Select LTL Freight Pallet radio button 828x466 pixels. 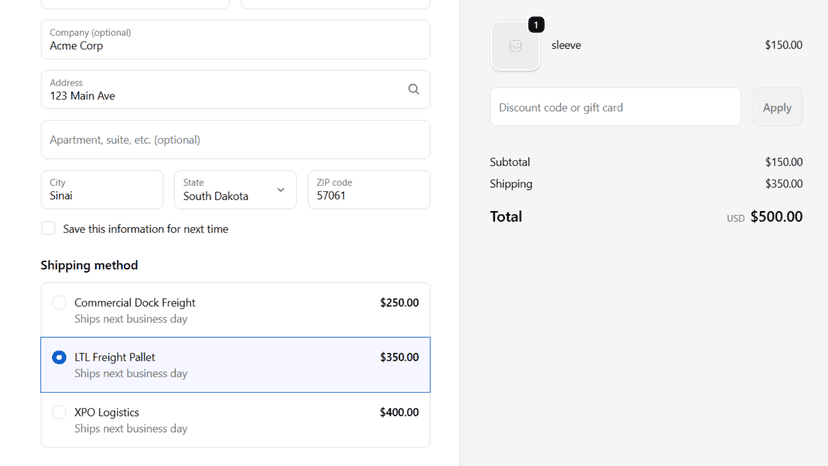coord(59,357)
